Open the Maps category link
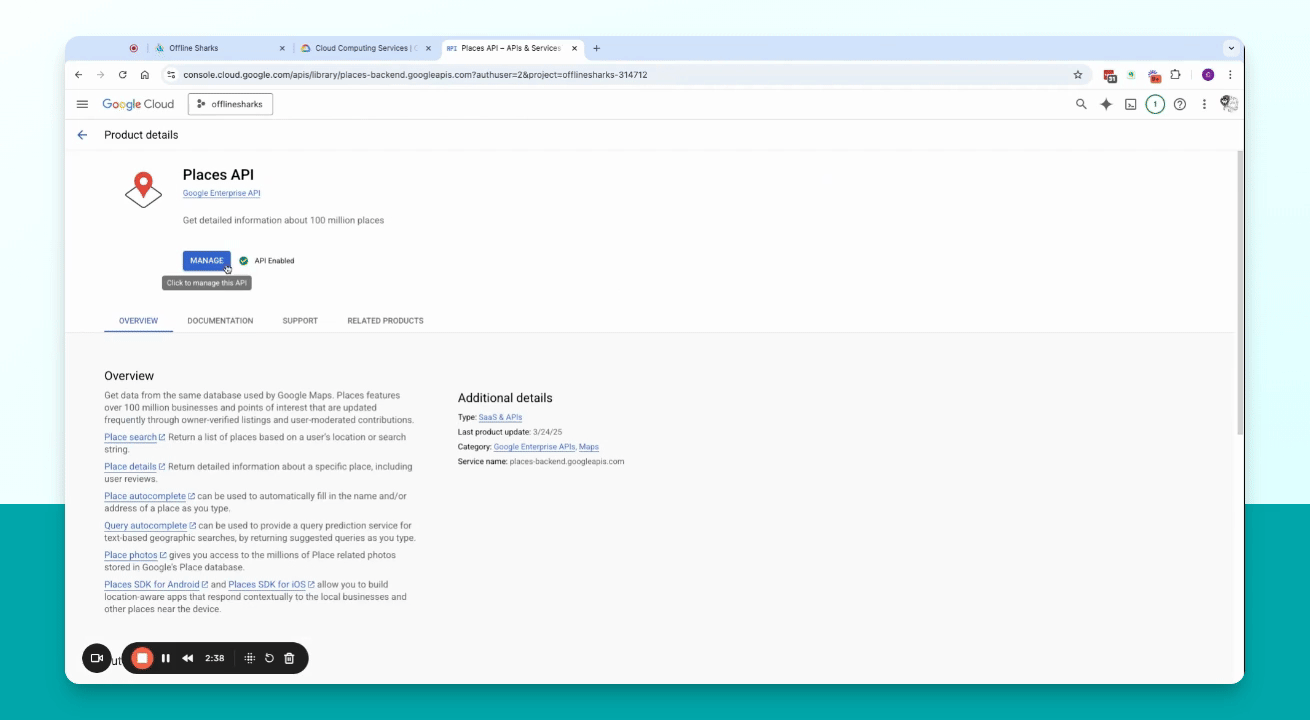Image resolution: width=1310 pixels, height=720 pixels. click(x=589, y=447)
